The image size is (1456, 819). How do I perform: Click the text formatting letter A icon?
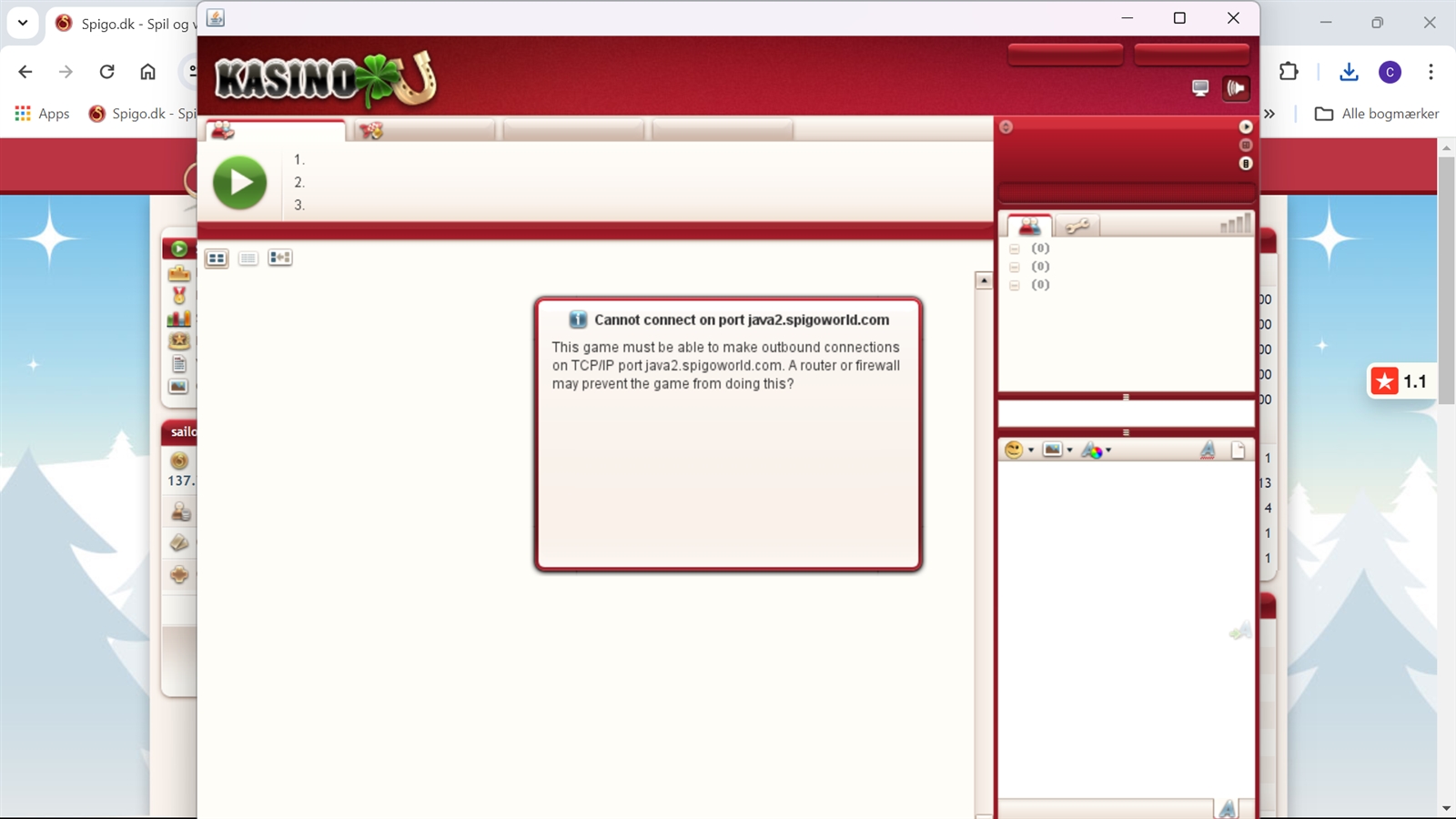pyautogui.click(x=1208, y=450)
